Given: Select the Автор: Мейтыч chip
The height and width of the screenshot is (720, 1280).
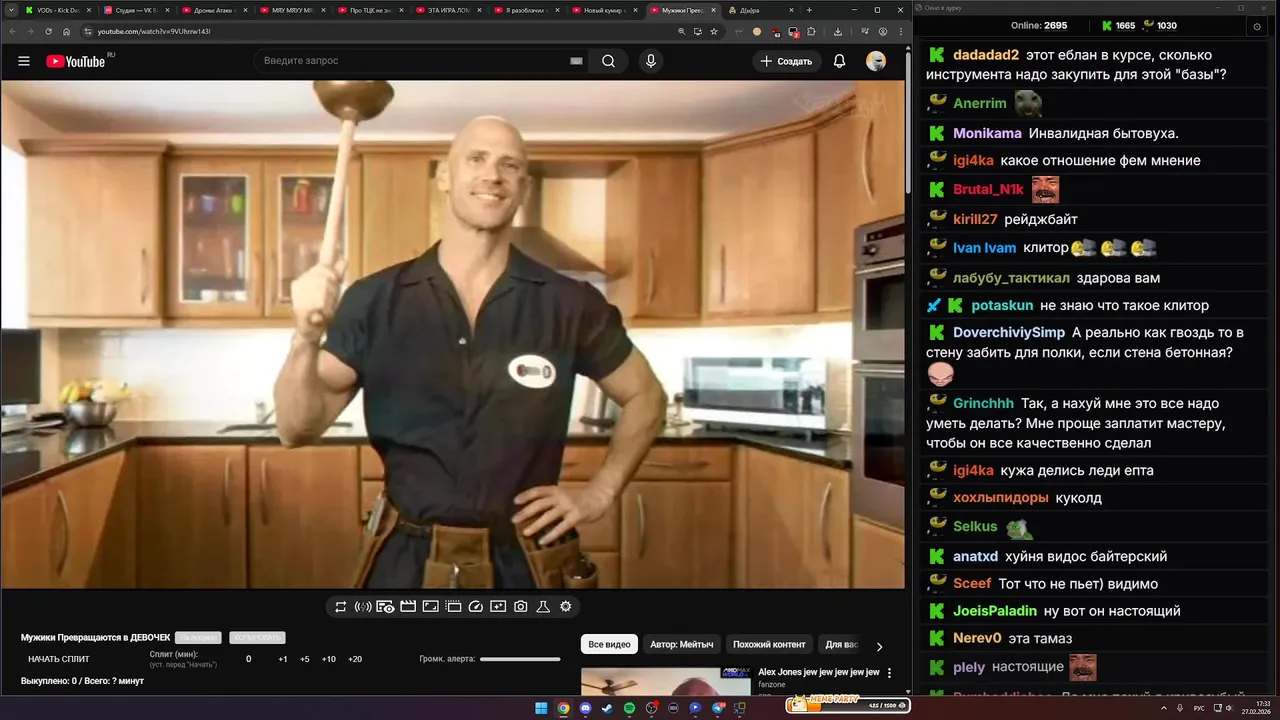Looking at the screenshot, I should [682, 644].
